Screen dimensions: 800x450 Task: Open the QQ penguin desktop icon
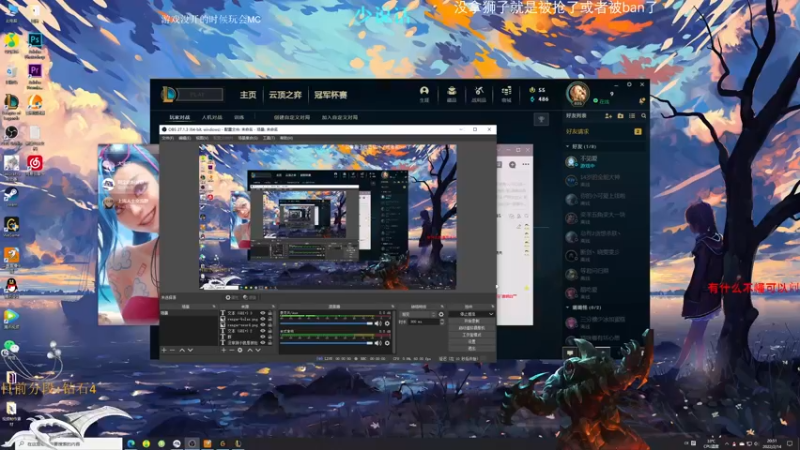coord(11,288)
